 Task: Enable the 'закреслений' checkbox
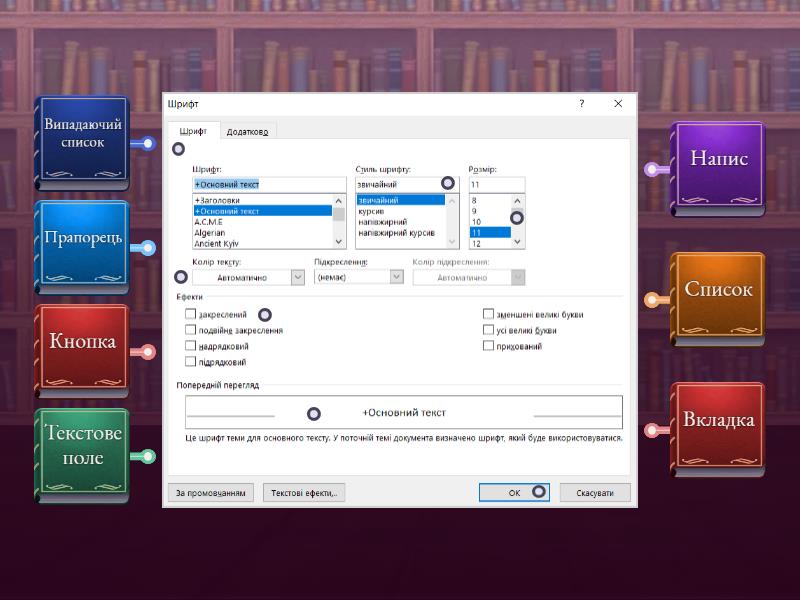(x=191, y=314)
